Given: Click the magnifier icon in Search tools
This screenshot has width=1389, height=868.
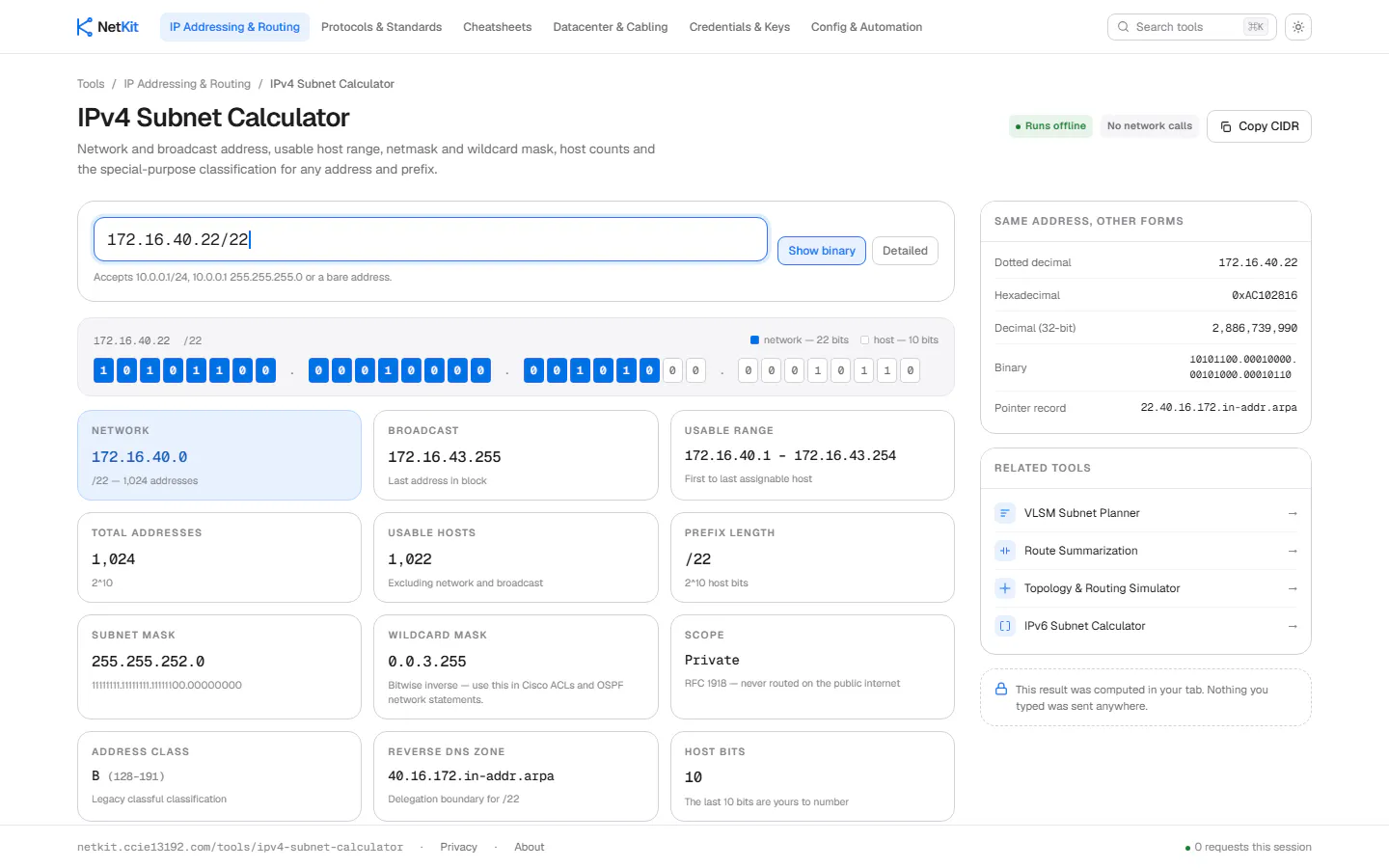Looking at the screenshot, I should [x=1124, y=27].
